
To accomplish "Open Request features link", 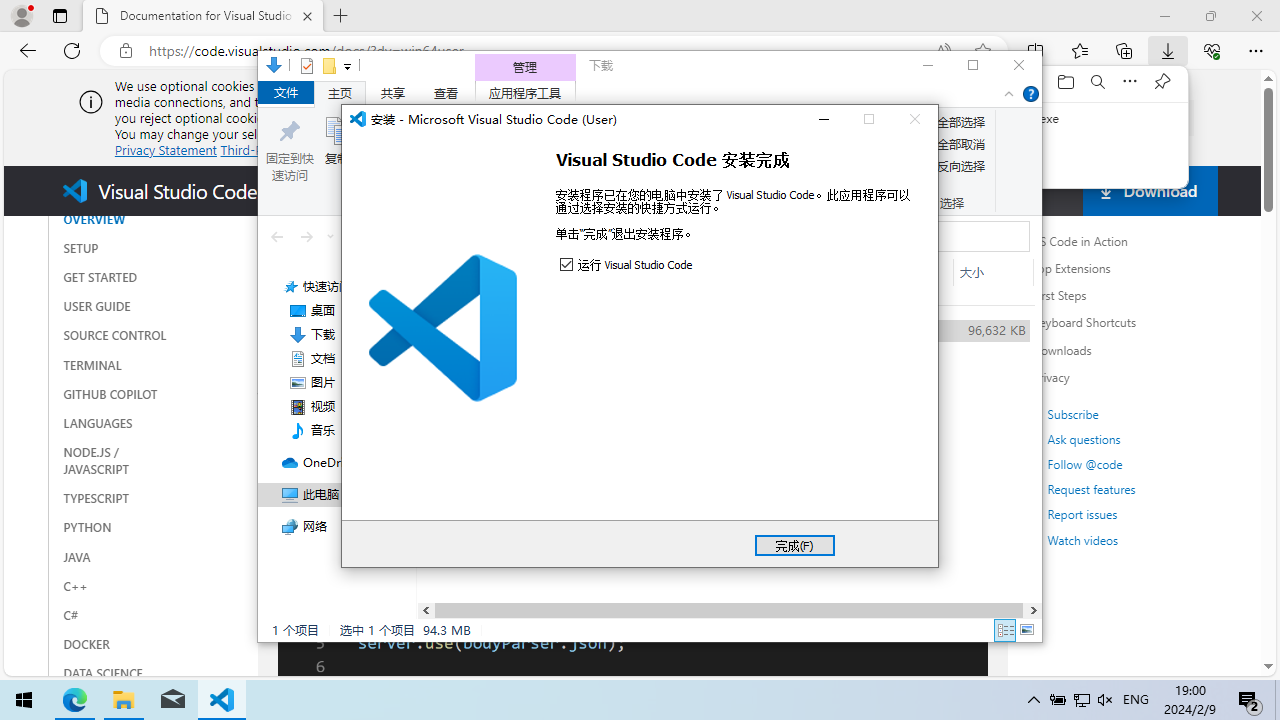I will point(1091,489).
